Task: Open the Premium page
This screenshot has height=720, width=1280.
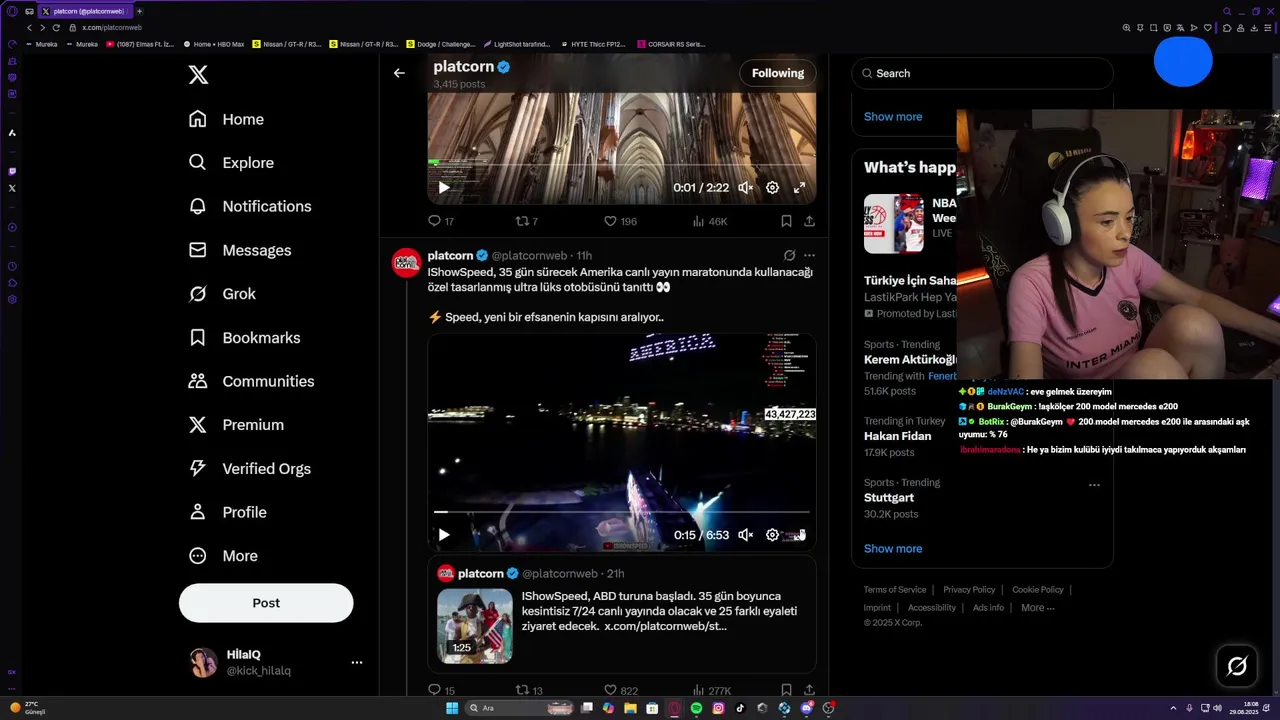Action: coord(236,425)
